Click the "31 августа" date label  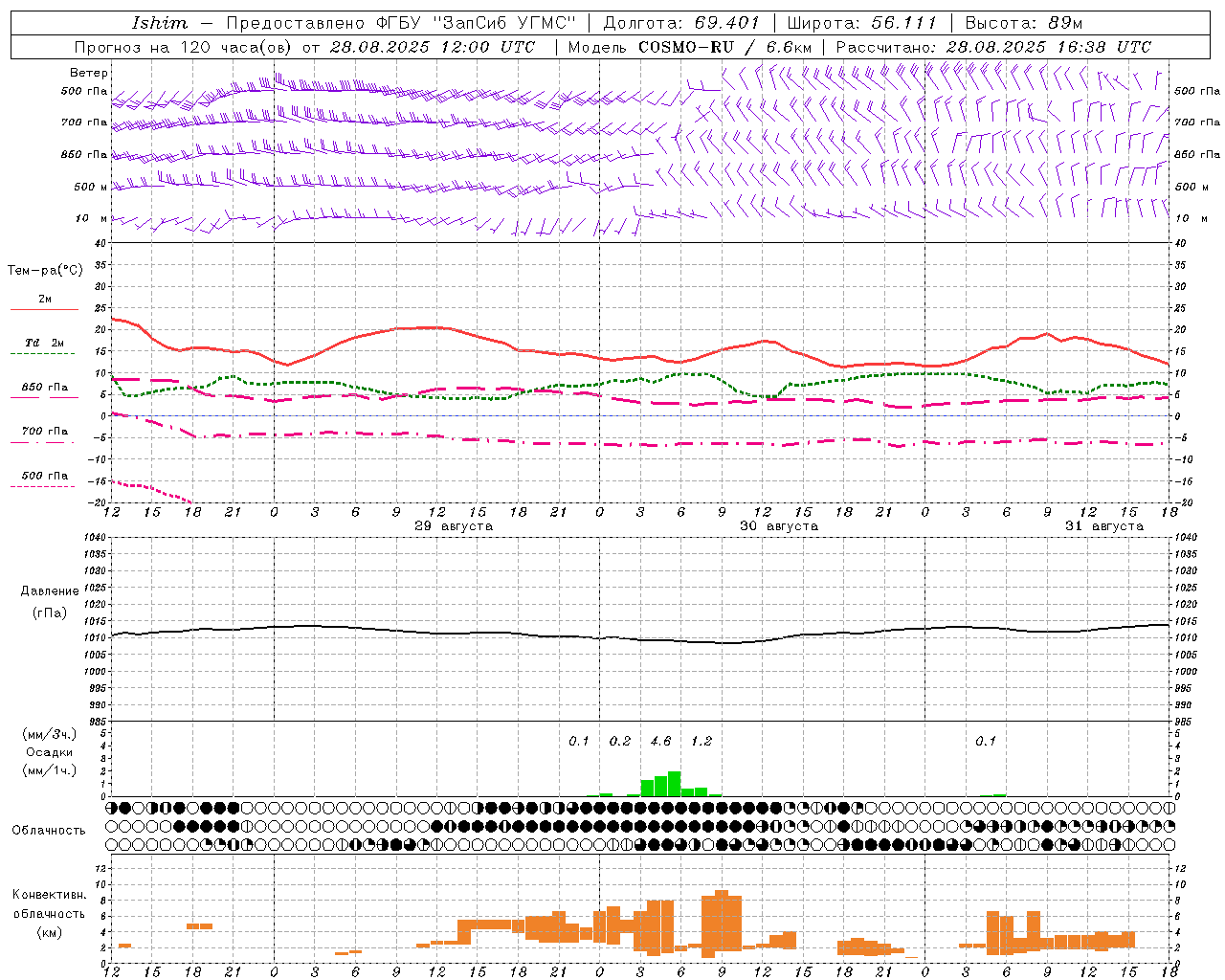(x=1104, y=526)
